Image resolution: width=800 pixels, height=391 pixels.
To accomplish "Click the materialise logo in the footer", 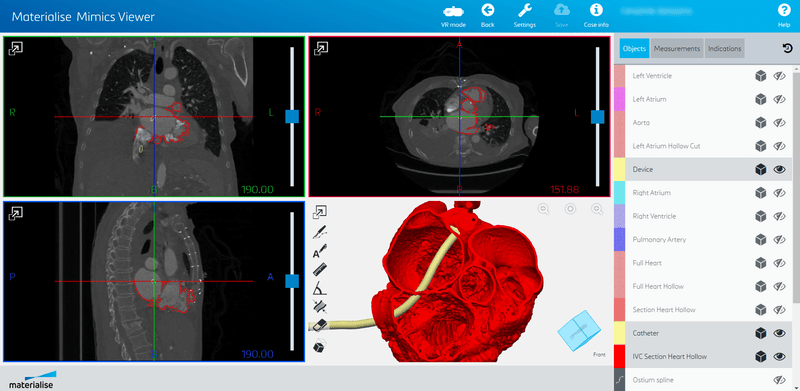I will (x=33, y=380).
